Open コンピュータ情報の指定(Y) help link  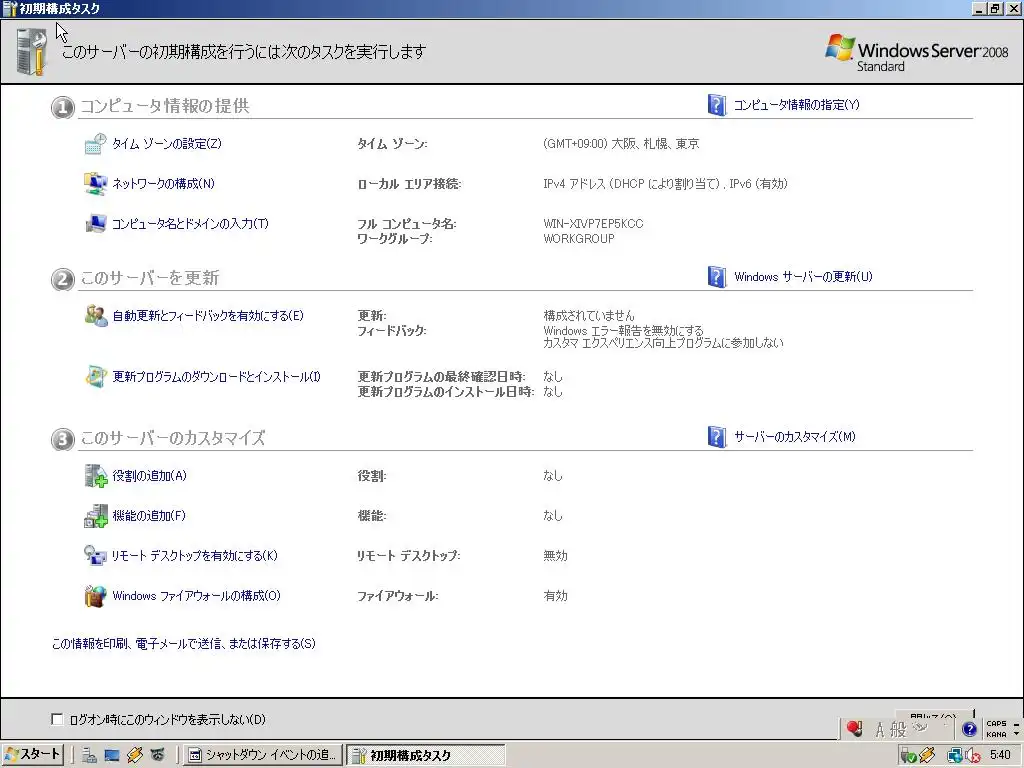pyautogui.click(x=797, y=104)
